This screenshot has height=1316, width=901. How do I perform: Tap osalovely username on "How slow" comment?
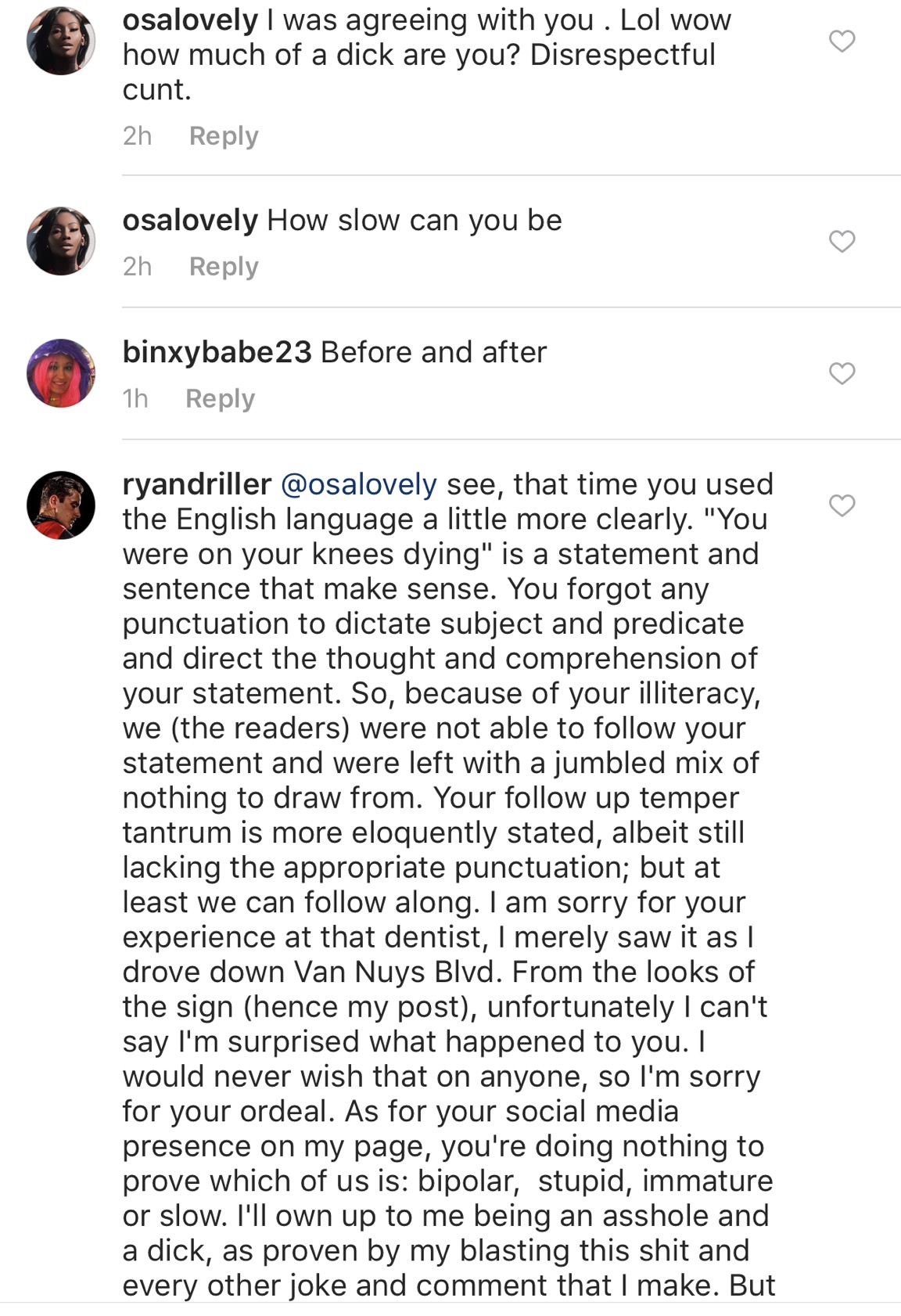point(190,221)
